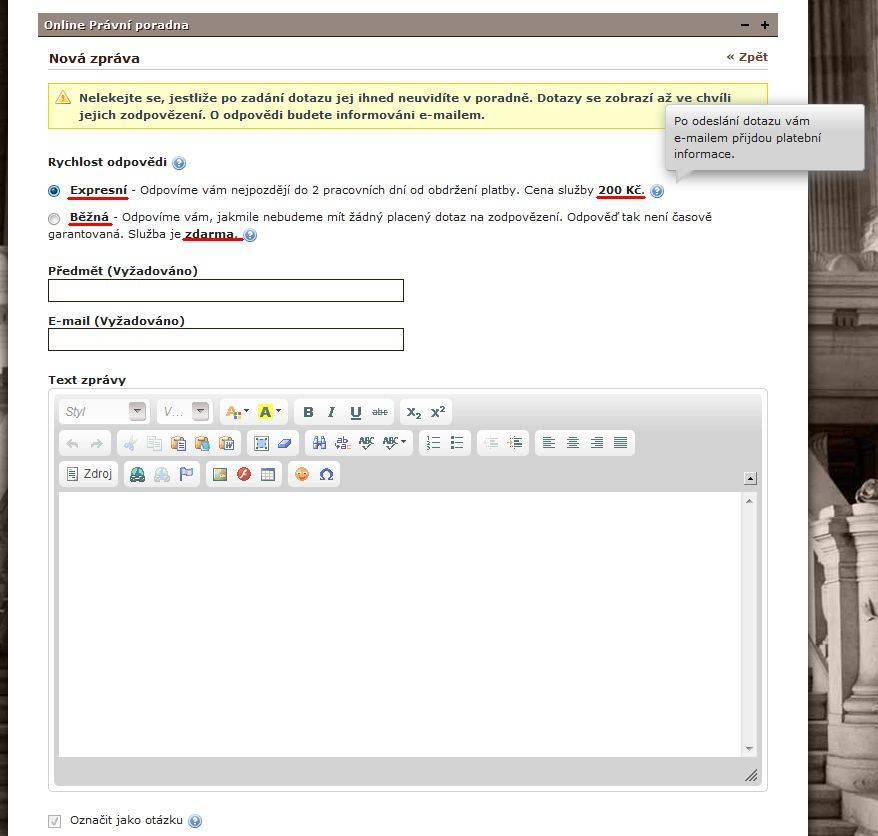Collapse the Online Právní poradna panel (minus)
Viewport: 878px width, 836px height.
pos(745,25)
